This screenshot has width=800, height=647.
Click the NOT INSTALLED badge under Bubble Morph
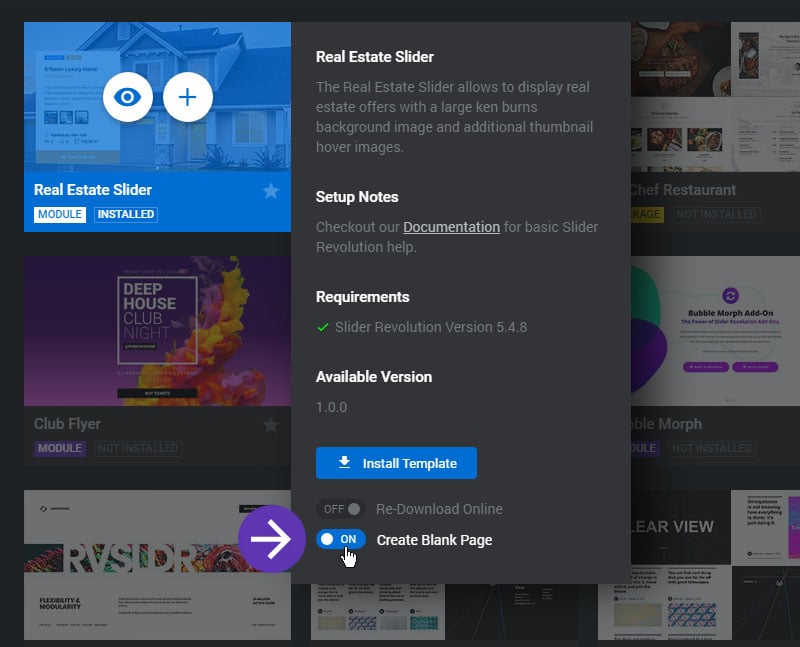tap(712, 449)
